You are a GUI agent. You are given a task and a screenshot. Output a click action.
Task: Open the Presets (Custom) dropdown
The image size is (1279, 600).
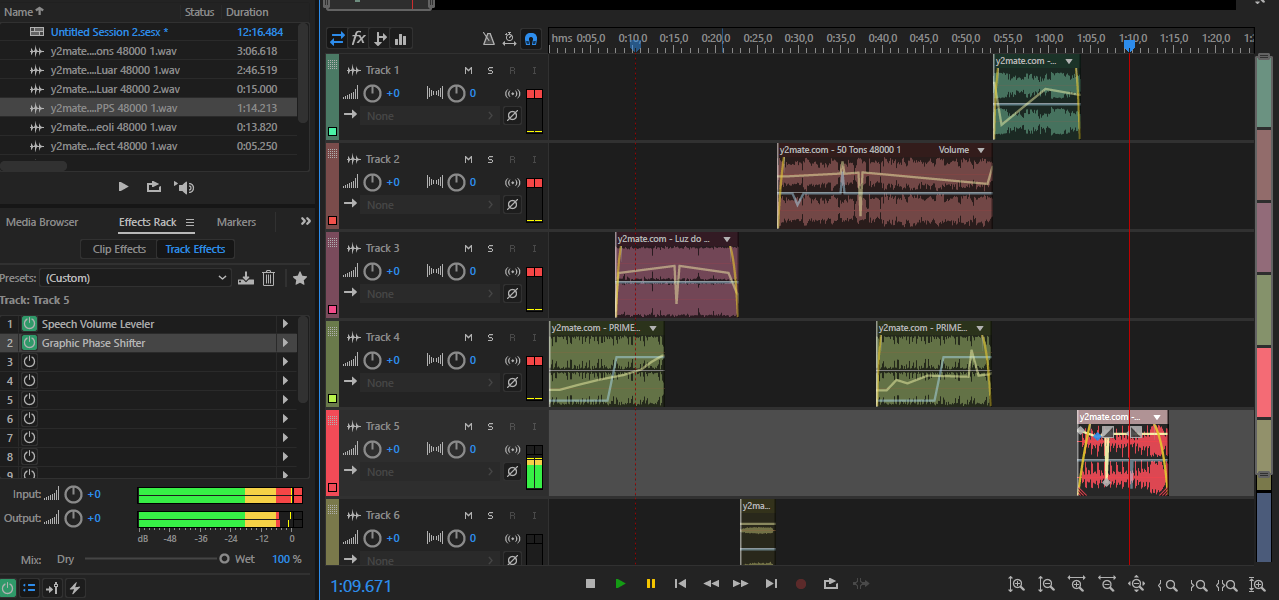click(x=137, y=278)
